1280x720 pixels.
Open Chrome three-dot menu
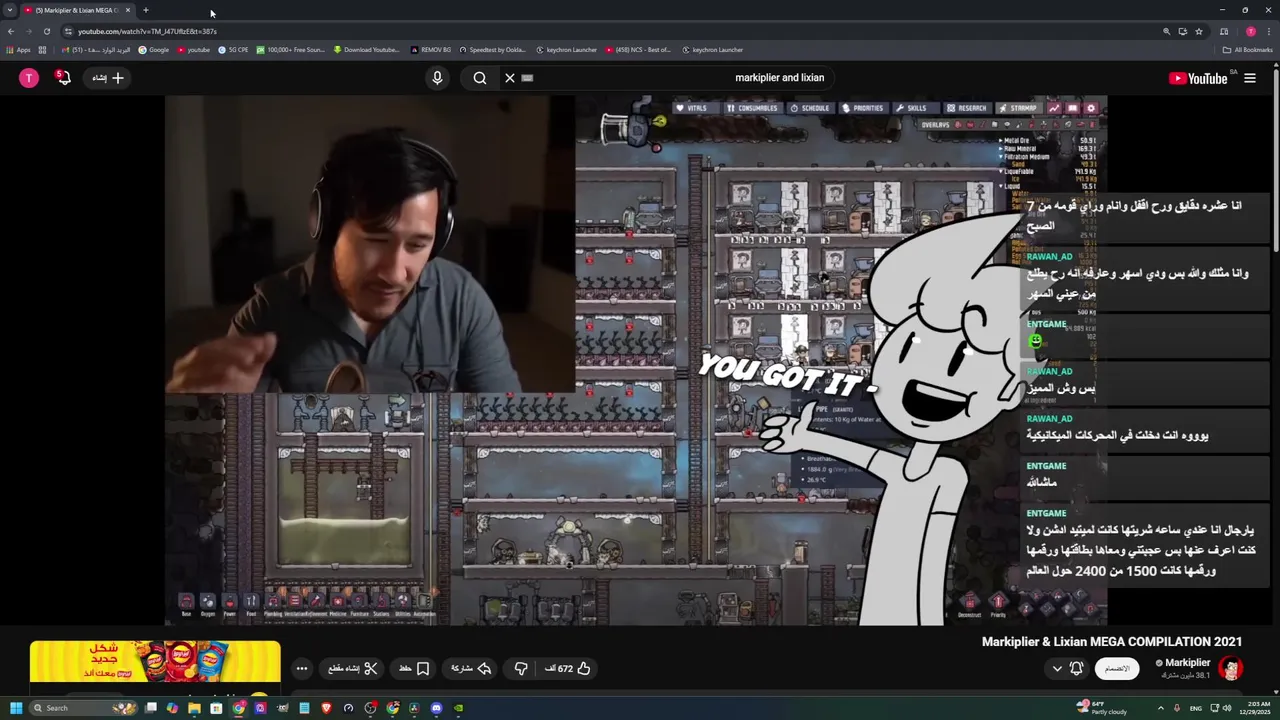[x=1268, y=31]
